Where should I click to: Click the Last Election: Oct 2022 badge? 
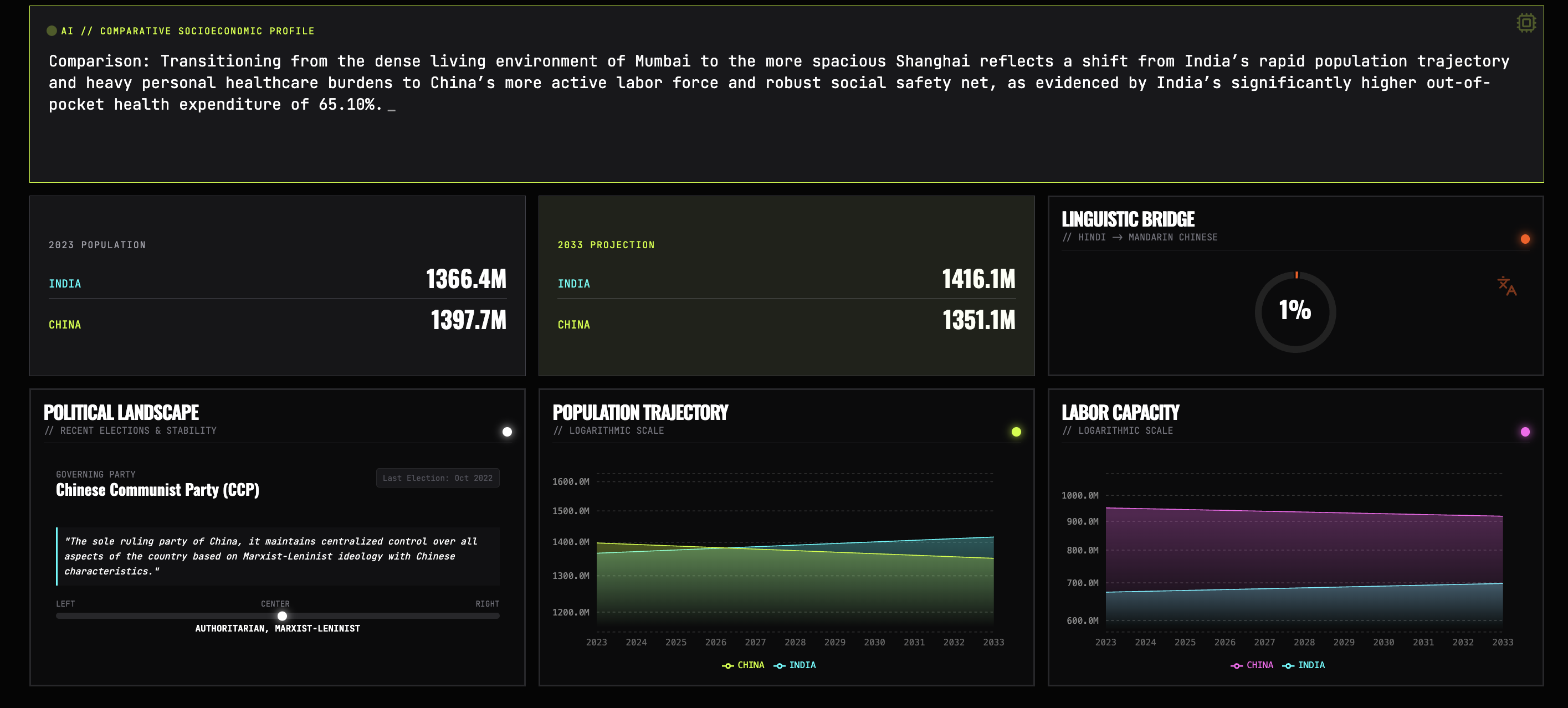pos(437,478)
